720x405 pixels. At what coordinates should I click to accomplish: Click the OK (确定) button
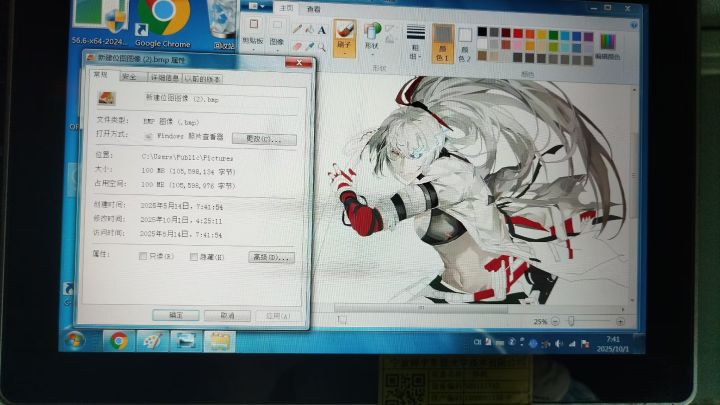tap(176, 315)
